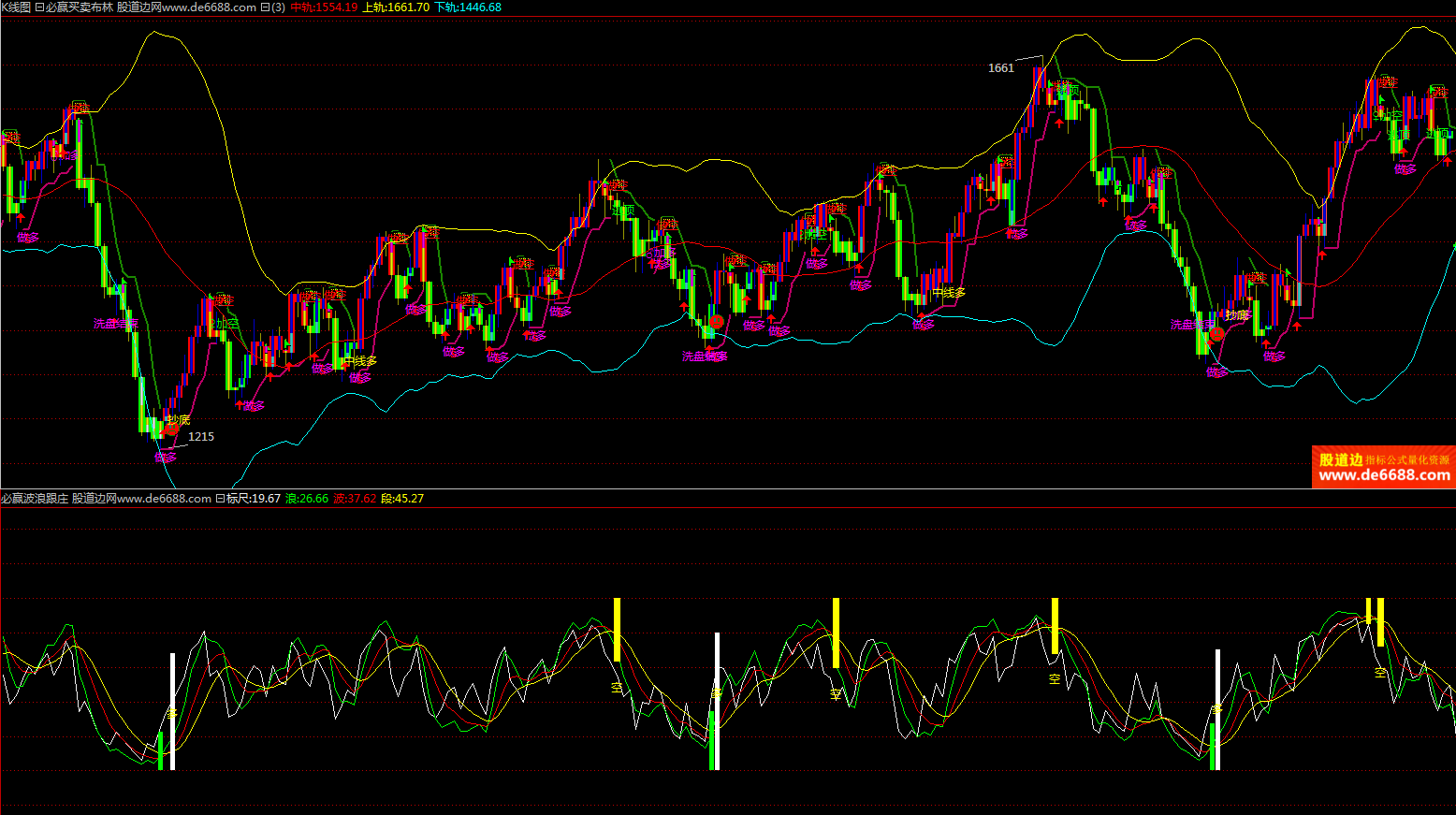
Task: Click the K线图 title label
Action: (16, 7)
